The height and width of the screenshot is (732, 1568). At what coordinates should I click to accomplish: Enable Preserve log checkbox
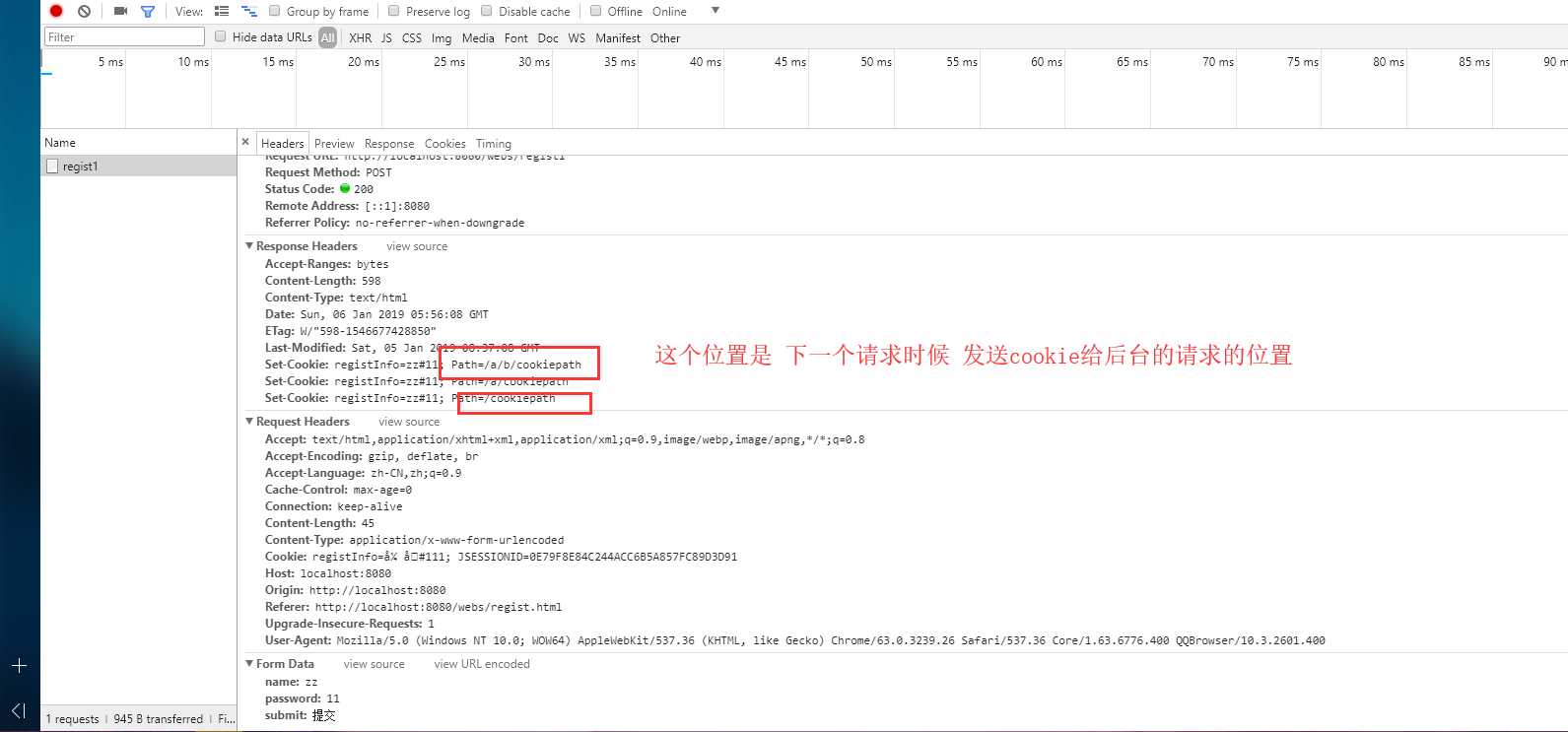pyautogui.click(x=394, y=11)
